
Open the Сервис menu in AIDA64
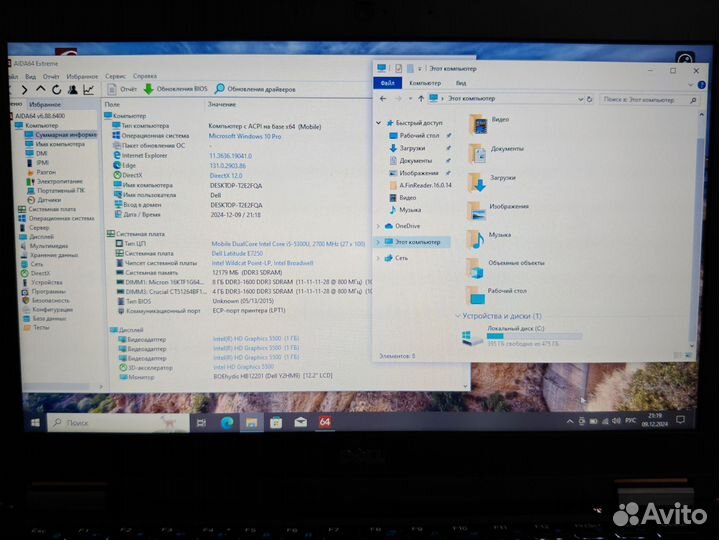point(115,76)
